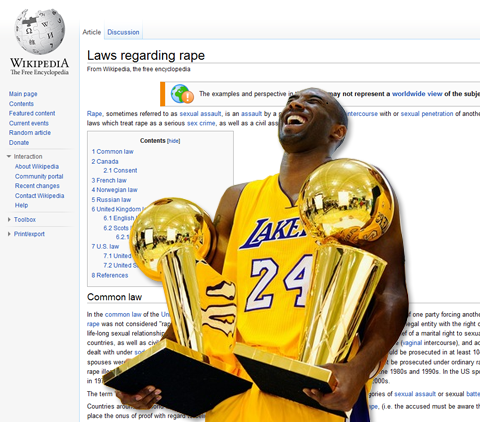The image size is (480, 422).
Task: Jump to 2.1 Consent section
Action: tap(120, 171)
